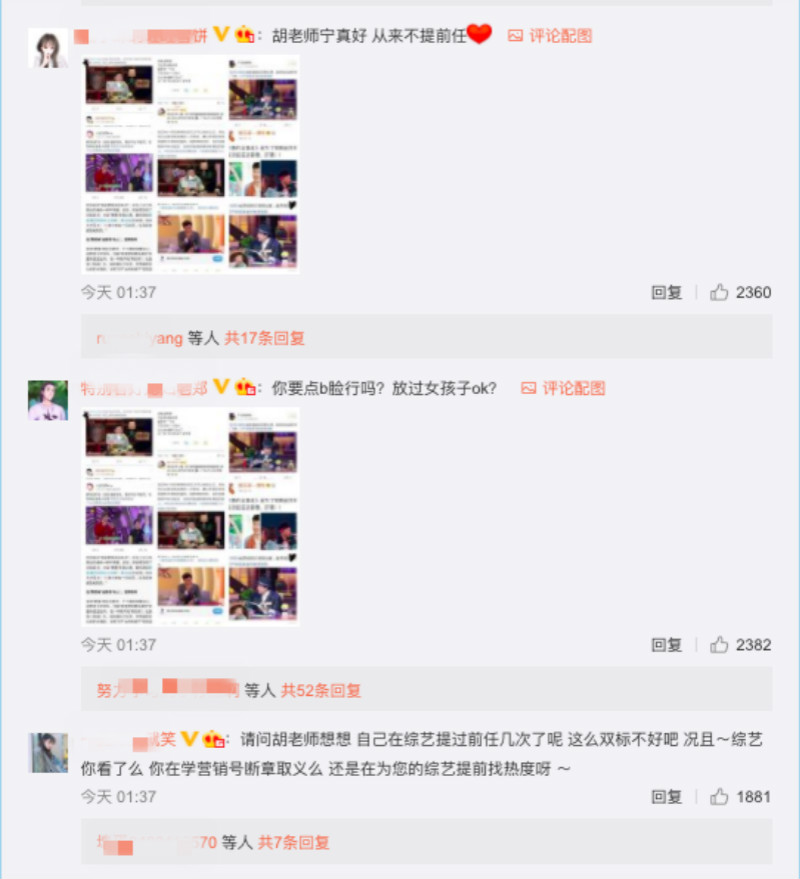The height and width of the screenshot is (879, 800).
Task: Expand the 共52条回复 reply thread
Action: click(321, 690)
